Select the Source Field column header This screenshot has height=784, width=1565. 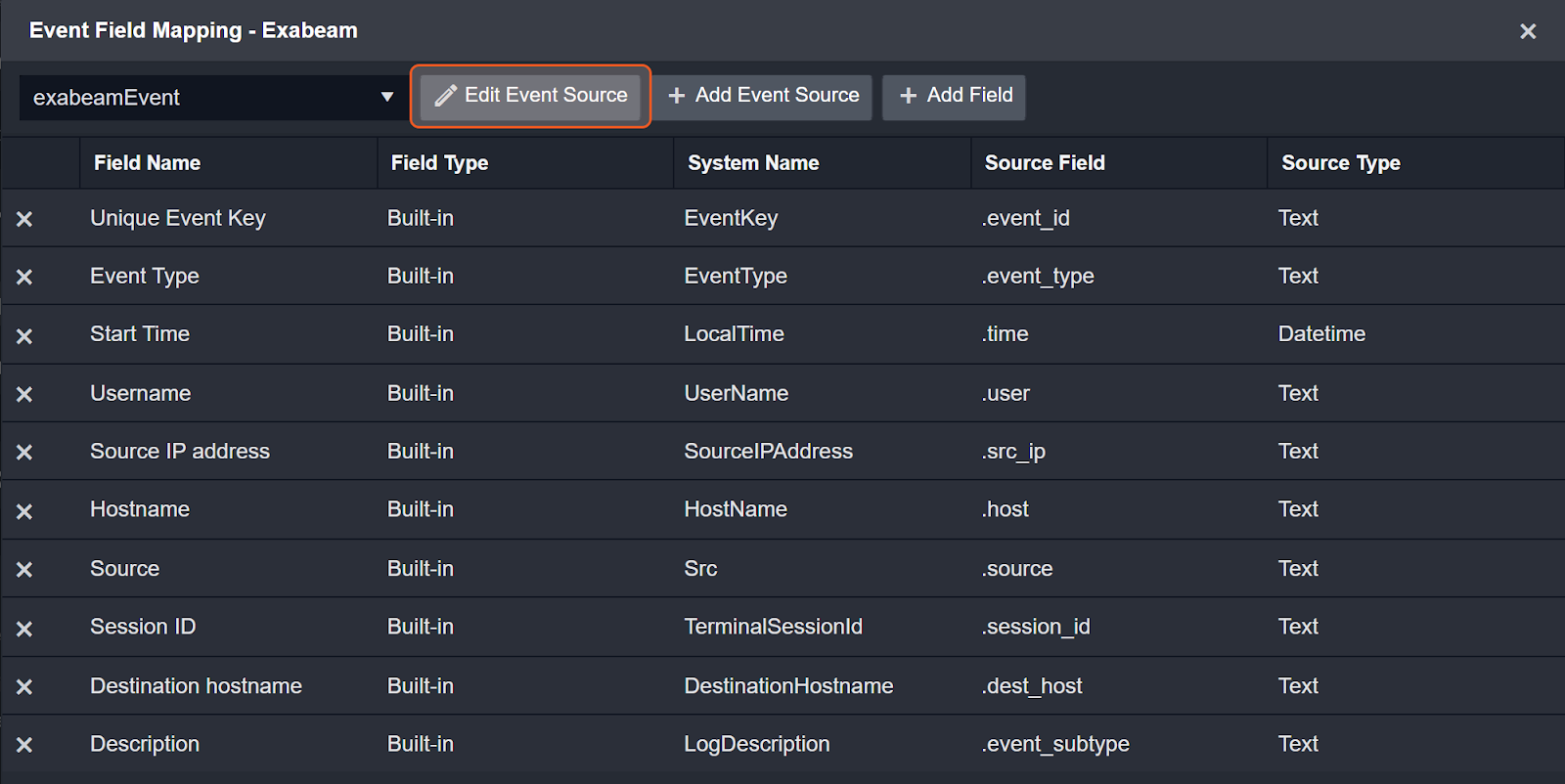point(1045,163)
